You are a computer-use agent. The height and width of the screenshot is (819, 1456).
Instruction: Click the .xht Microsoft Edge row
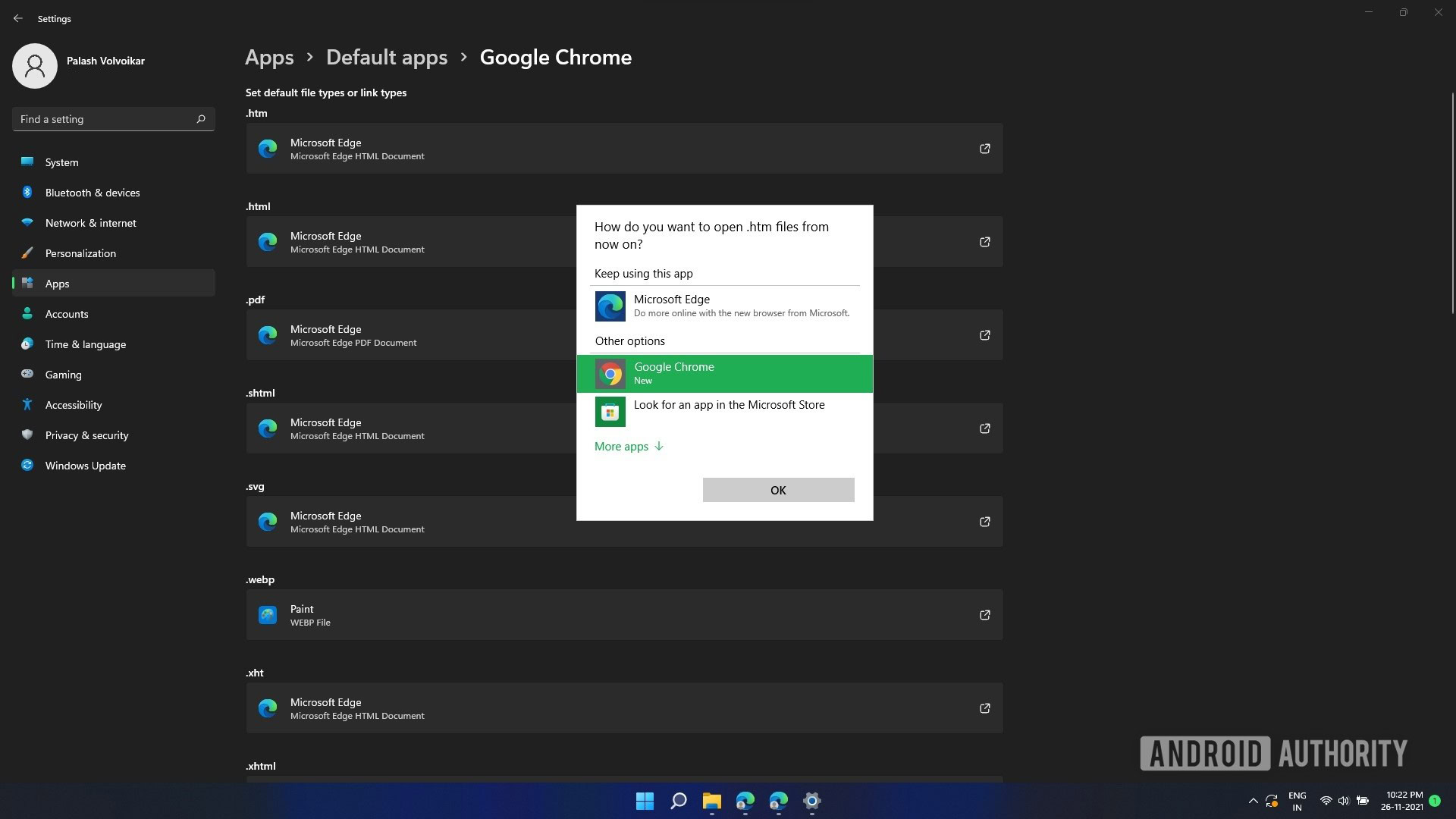[624, 708]
